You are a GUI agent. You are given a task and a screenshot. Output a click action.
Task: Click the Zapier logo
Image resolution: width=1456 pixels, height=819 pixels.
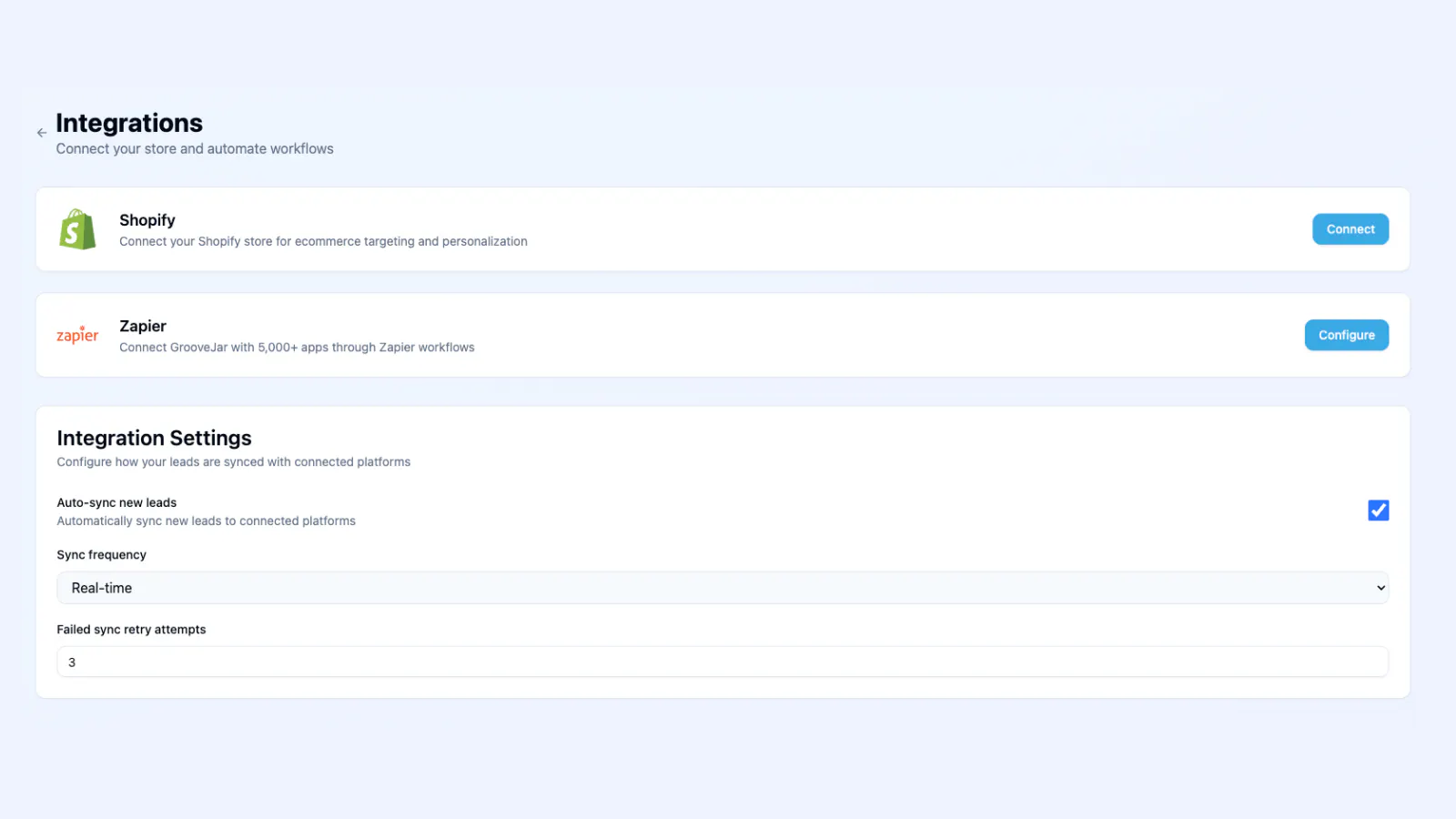tap(77, 335)
